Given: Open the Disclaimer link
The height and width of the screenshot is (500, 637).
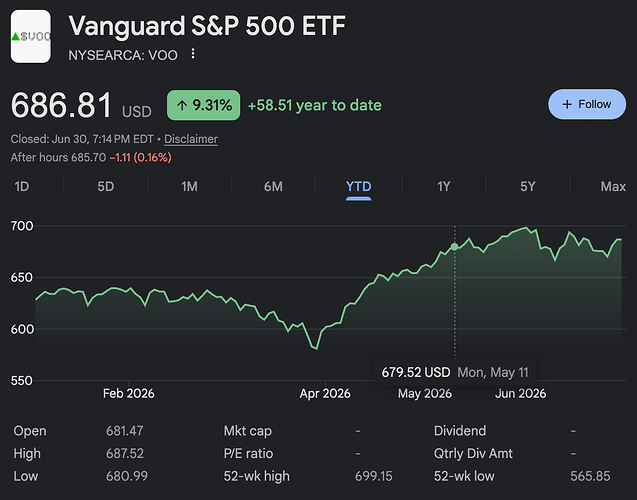Looking at the screenshot, I should point(191,139).
